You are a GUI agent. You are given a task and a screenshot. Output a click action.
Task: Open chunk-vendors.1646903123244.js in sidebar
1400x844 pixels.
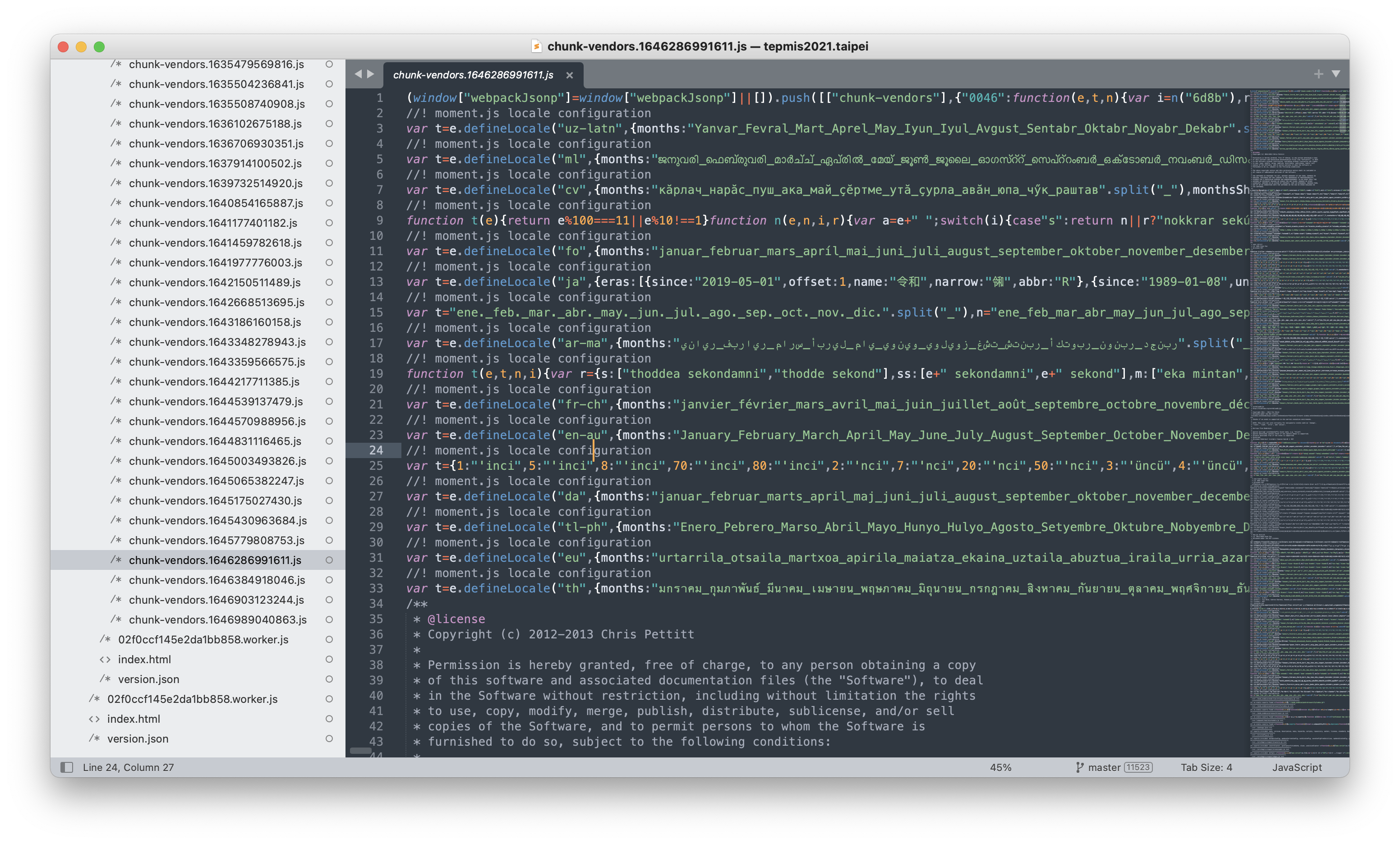216,600
